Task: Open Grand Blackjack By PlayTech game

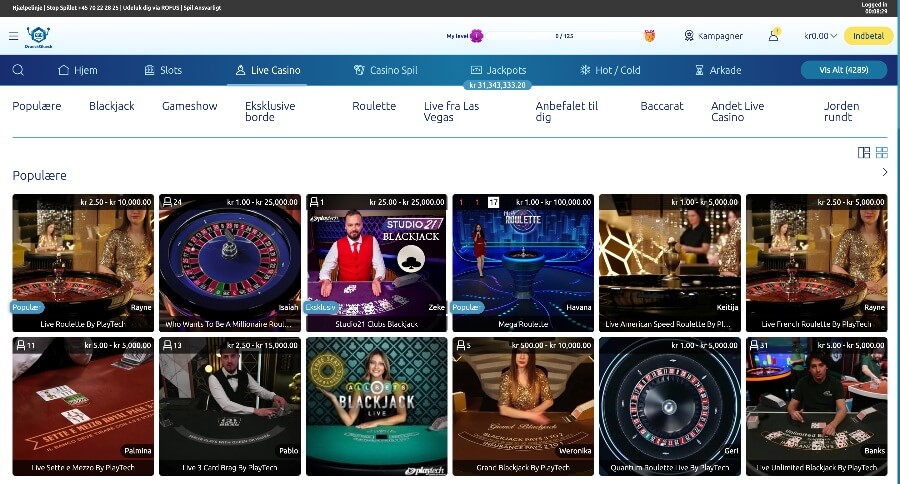Action: [523, 406]
